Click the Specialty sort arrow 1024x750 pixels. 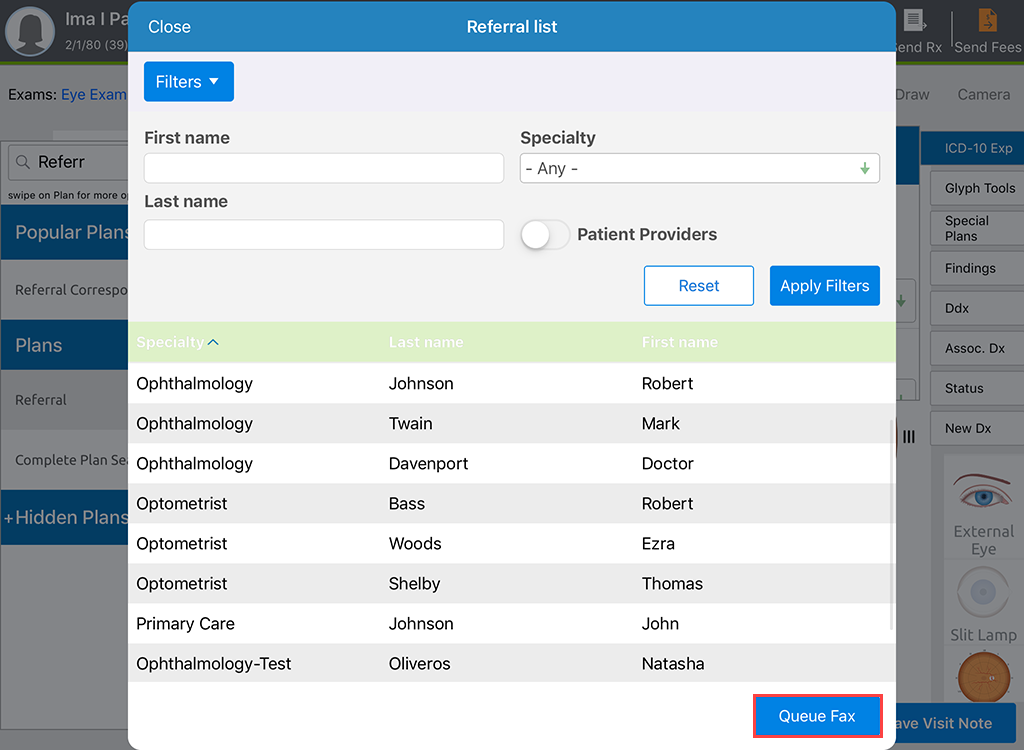pos(214,342)
